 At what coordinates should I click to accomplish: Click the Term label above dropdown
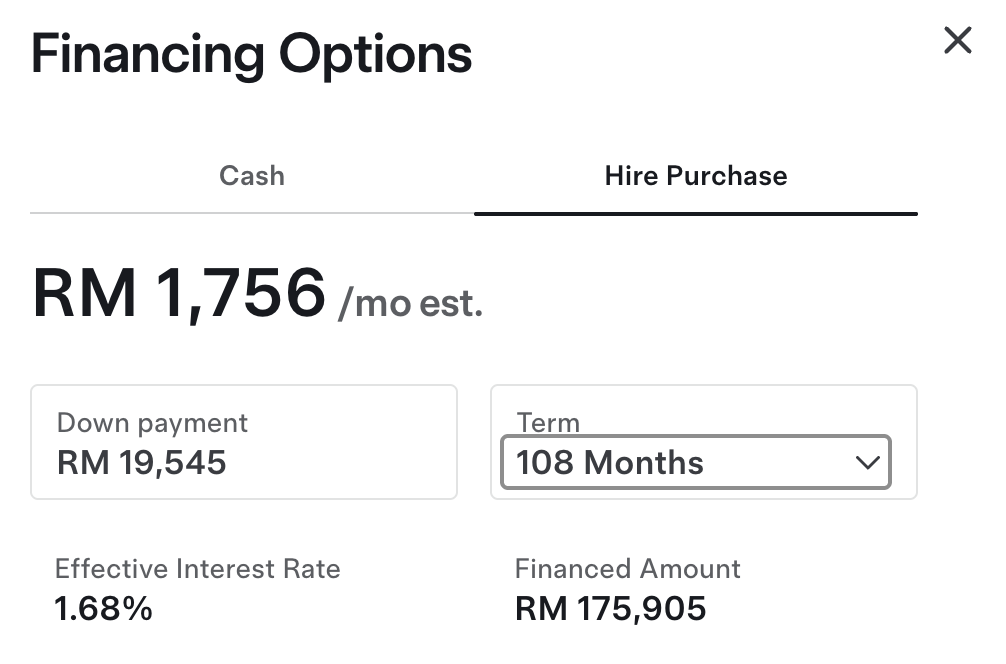[548, 423]
